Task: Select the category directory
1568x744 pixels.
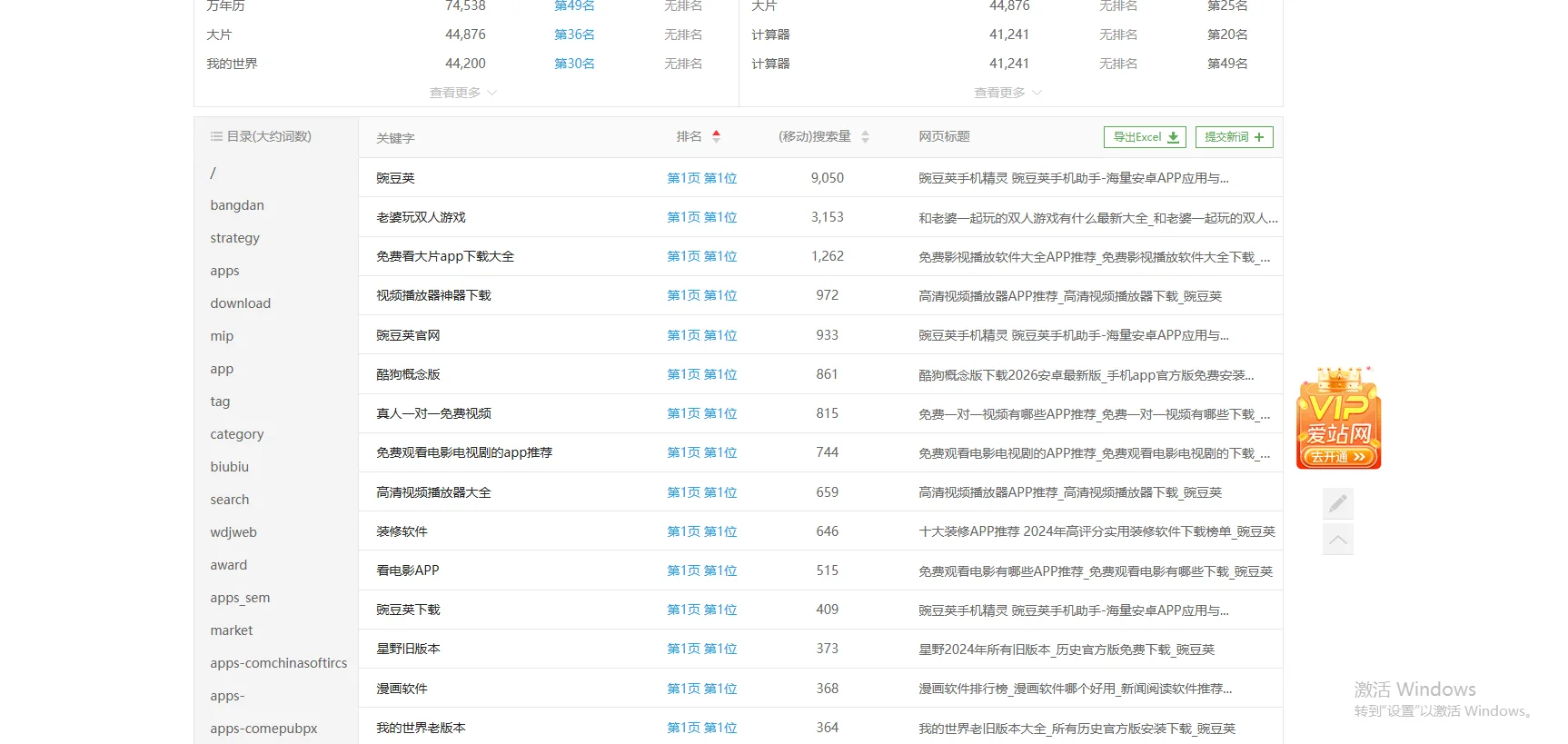Action: coord(237,434)
